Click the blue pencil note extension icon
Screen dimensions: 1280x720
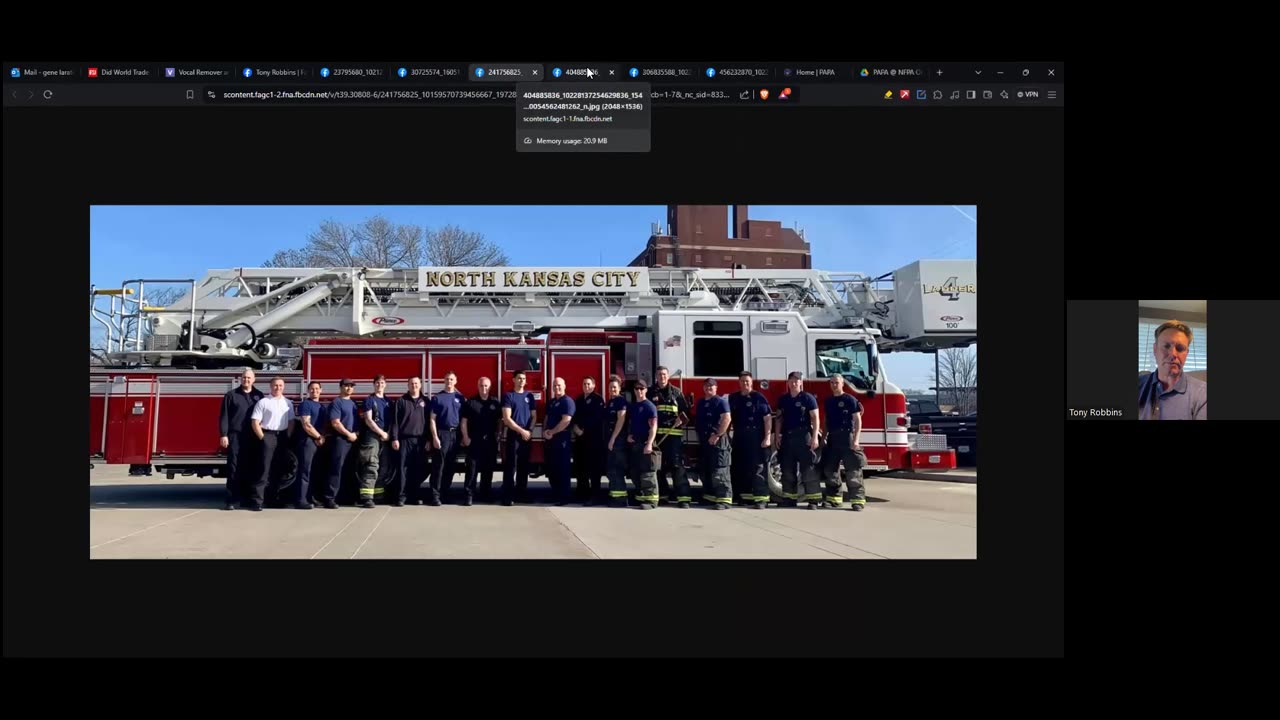[x=921, y=94]
